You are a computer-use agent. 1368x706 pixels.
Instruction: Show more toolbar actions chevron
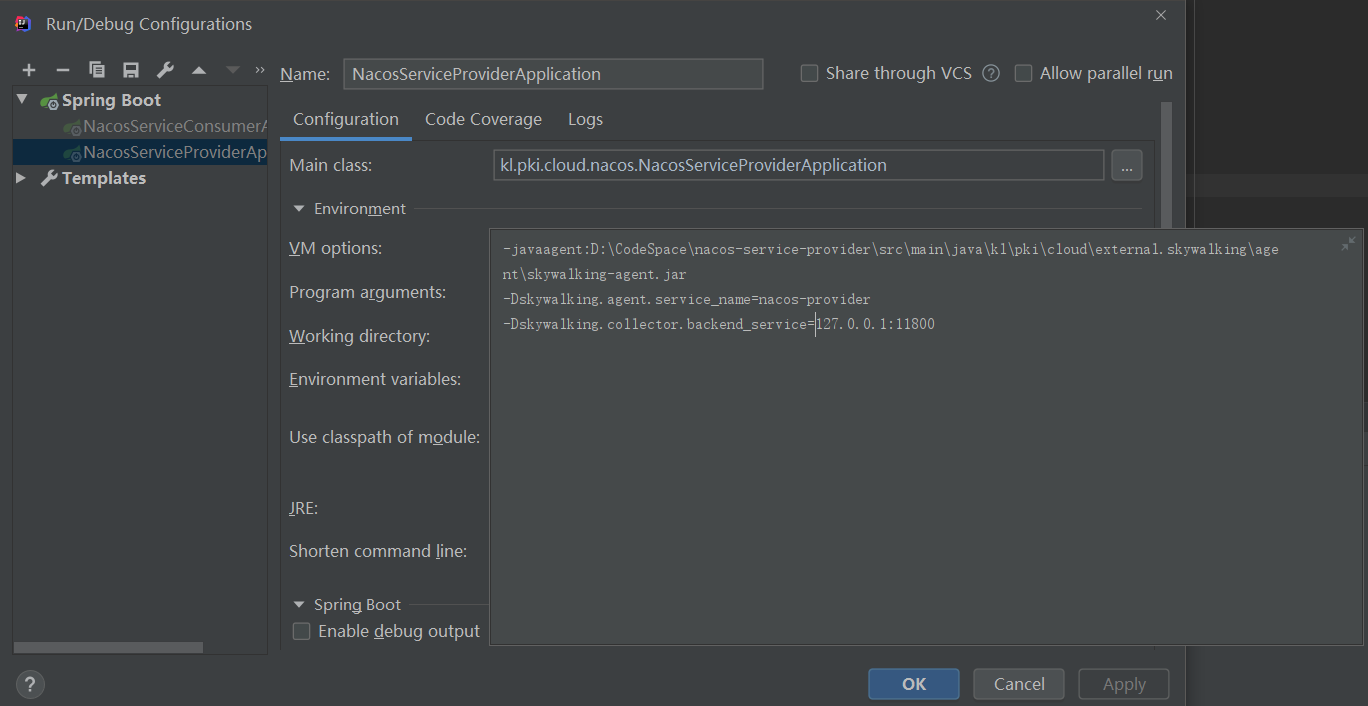[260, 70]
